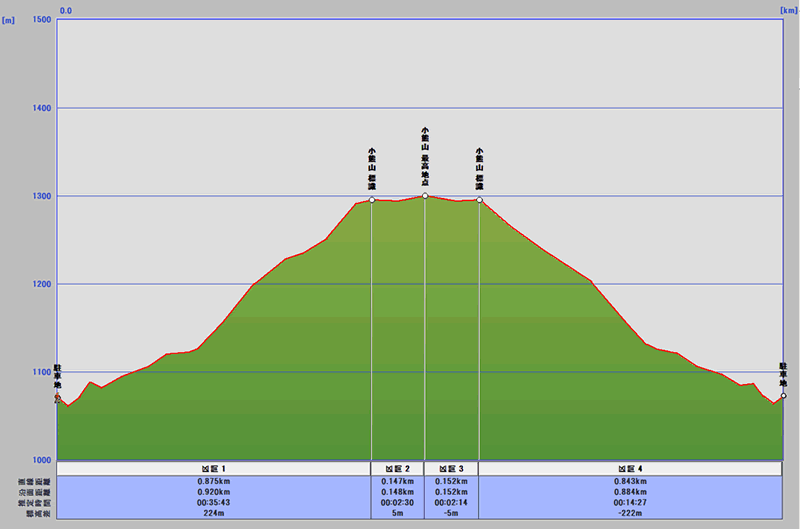This screenshot has width=800, height=529.
Task: Click the second 小笠山 標識 marker after the peak
Action: [x=479, y=200]
